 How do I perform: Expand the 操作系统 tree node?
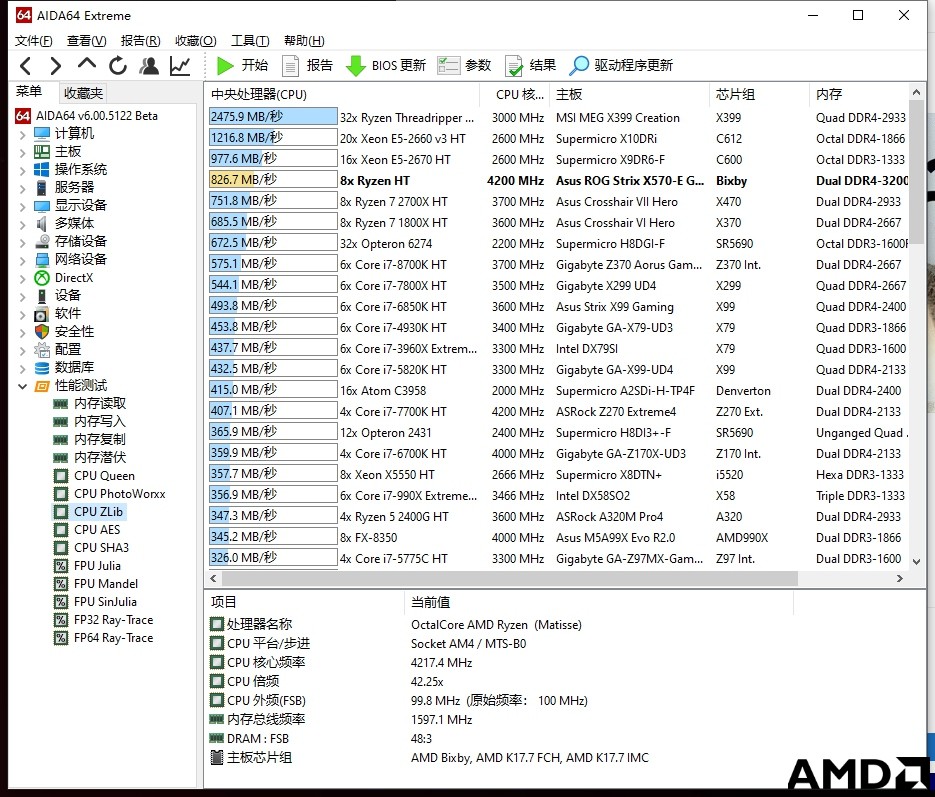click(x=23, y=170)
